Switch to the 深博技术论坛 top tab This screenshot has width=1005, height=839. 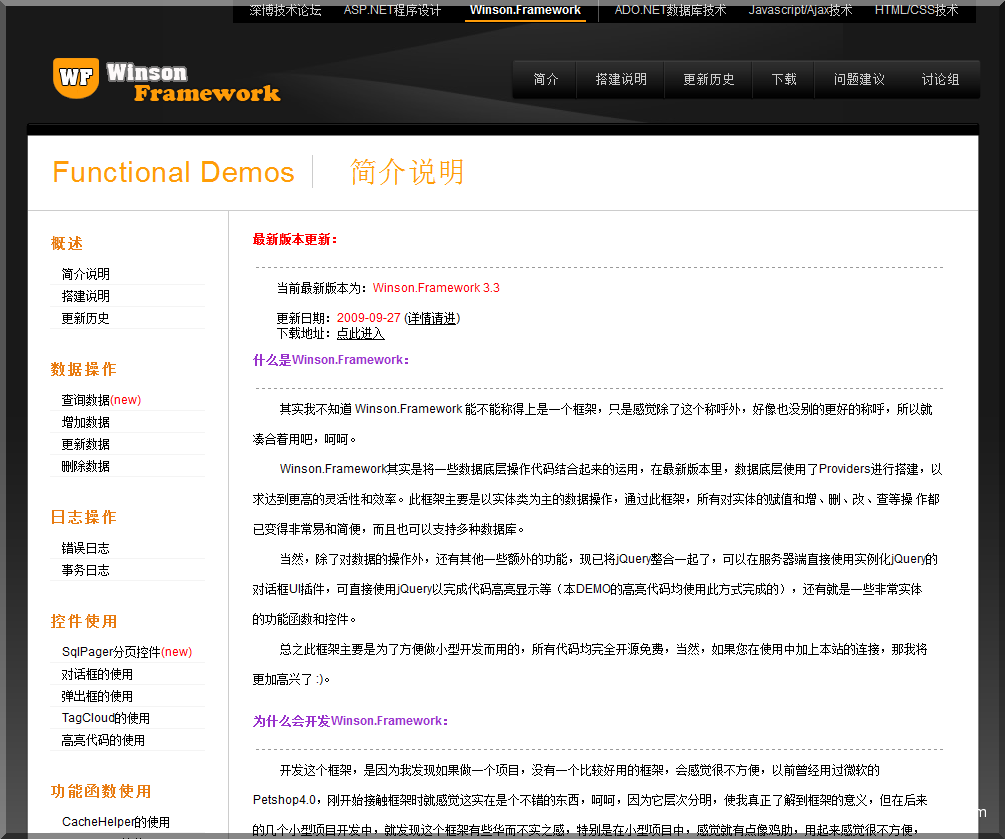coord(285,10)
